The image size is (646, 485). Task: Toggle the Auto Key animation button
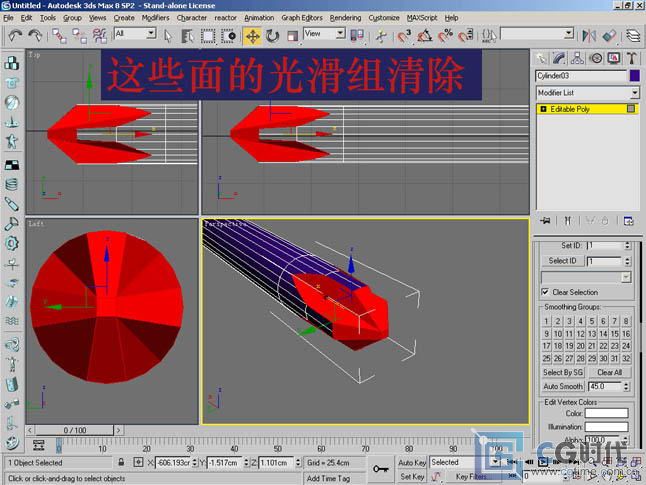(412, 463)
